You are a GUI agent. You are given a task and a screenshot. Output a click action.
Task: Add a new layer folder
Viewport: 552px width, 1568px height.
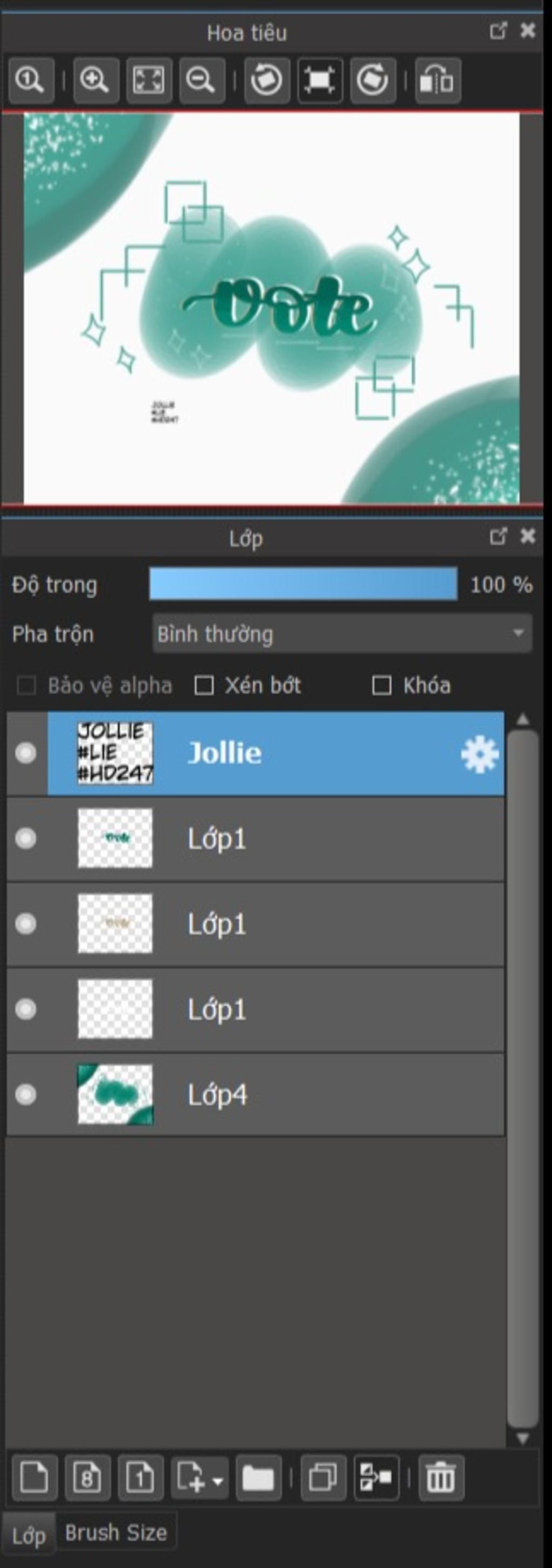(258, 1477)
